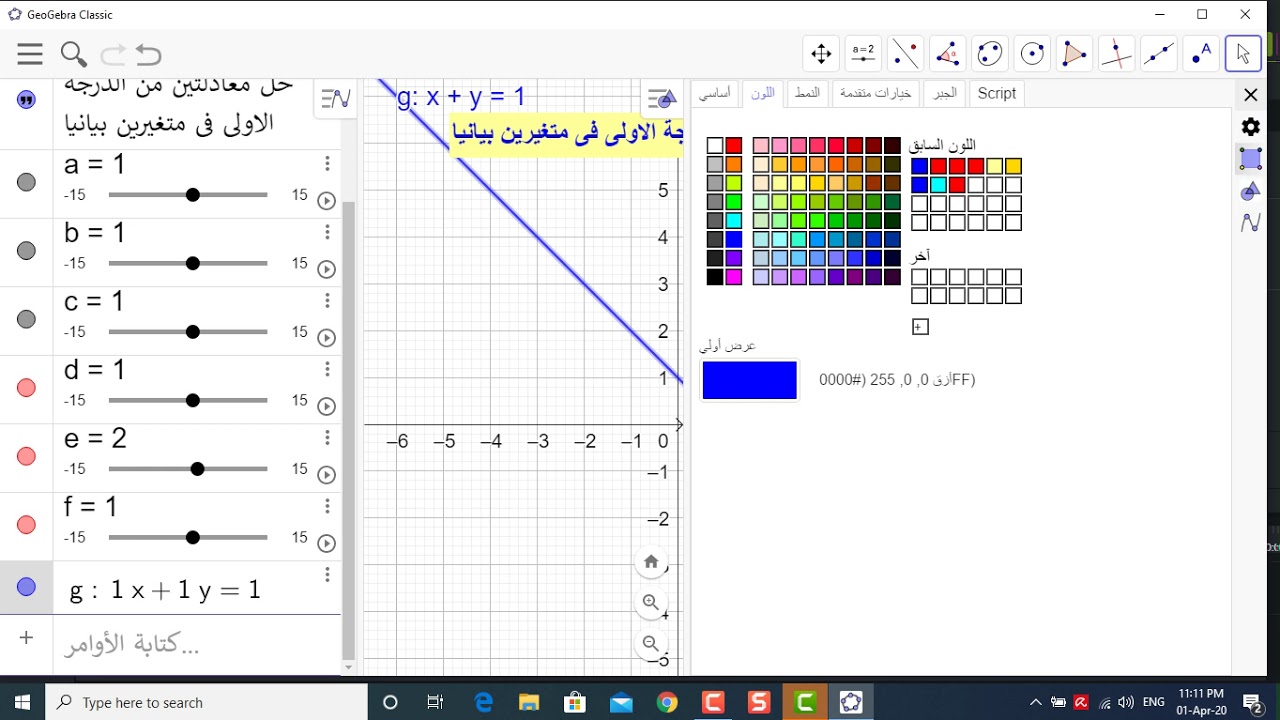Viewport: 1280px width, 720px height.
Task: Toggle visibility of line g
Action: [x=27, y=587]
